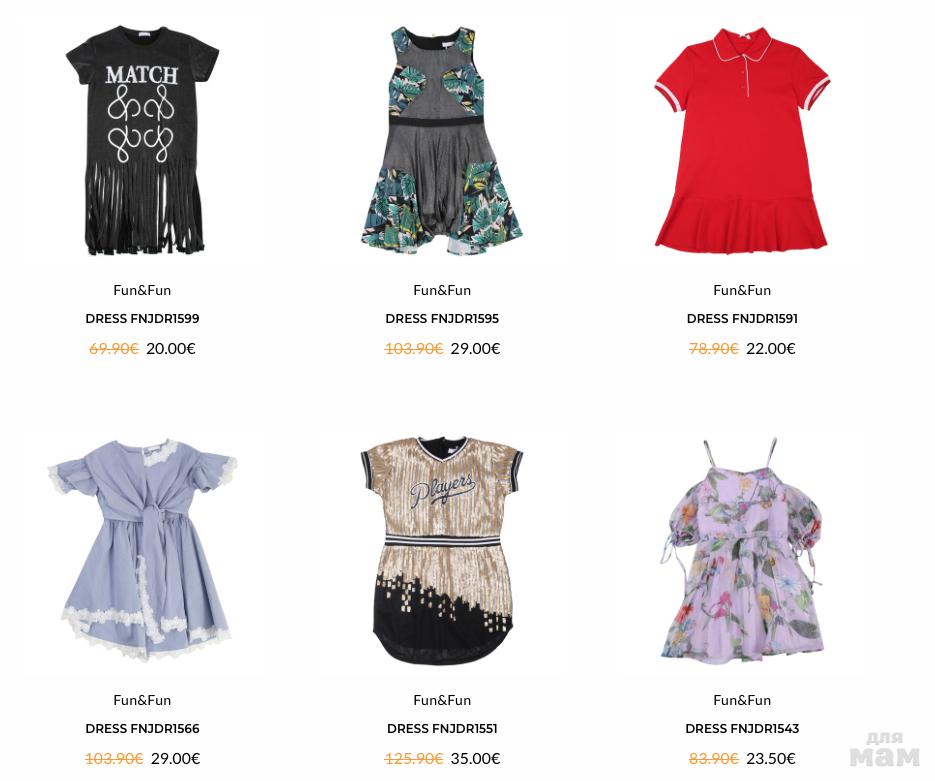
Task: Open the black MATCH fringe dress image
Action: pos(142,140)
